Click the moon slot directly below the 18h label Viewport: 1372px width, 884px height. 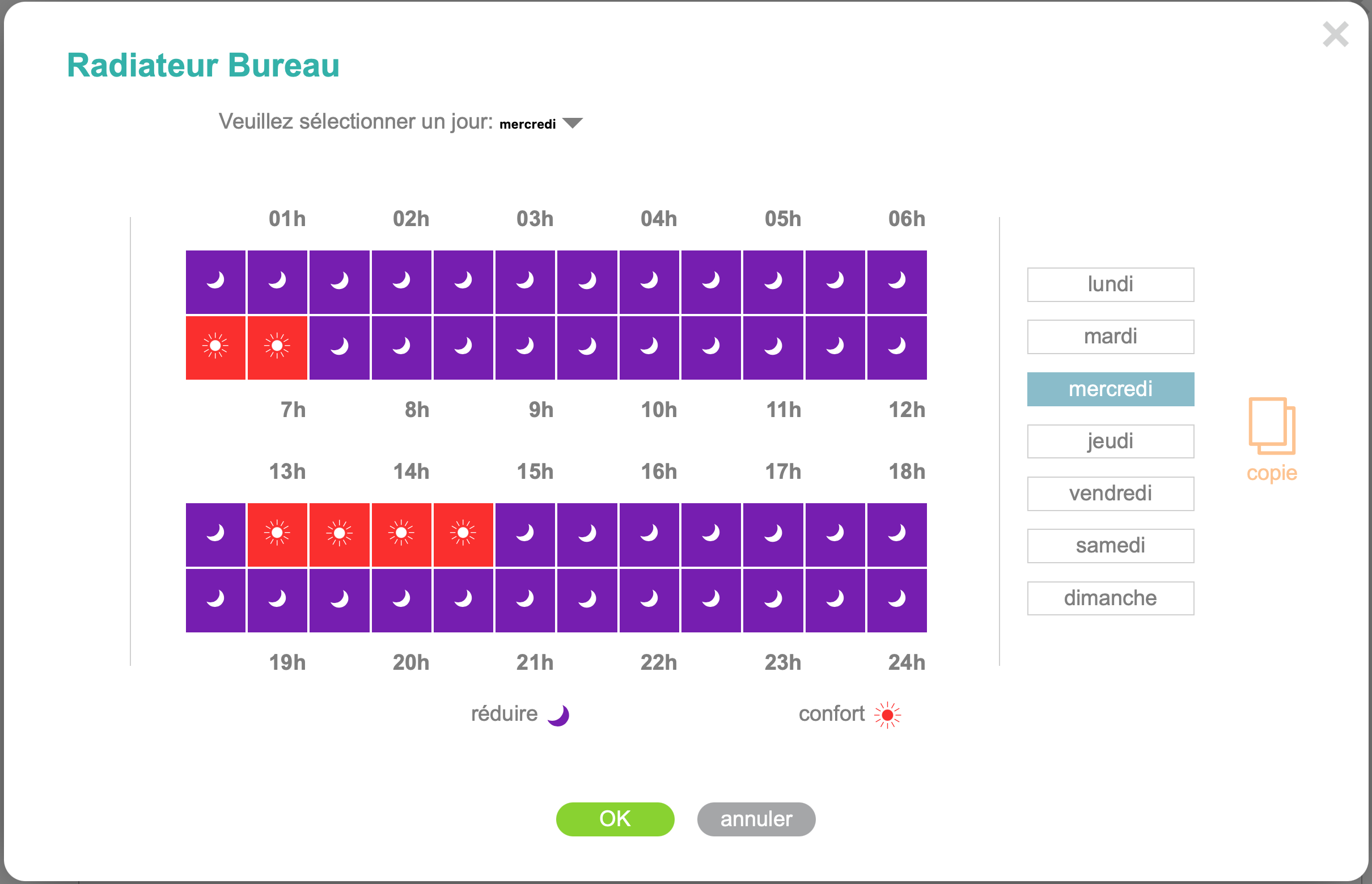coord(896,534)
